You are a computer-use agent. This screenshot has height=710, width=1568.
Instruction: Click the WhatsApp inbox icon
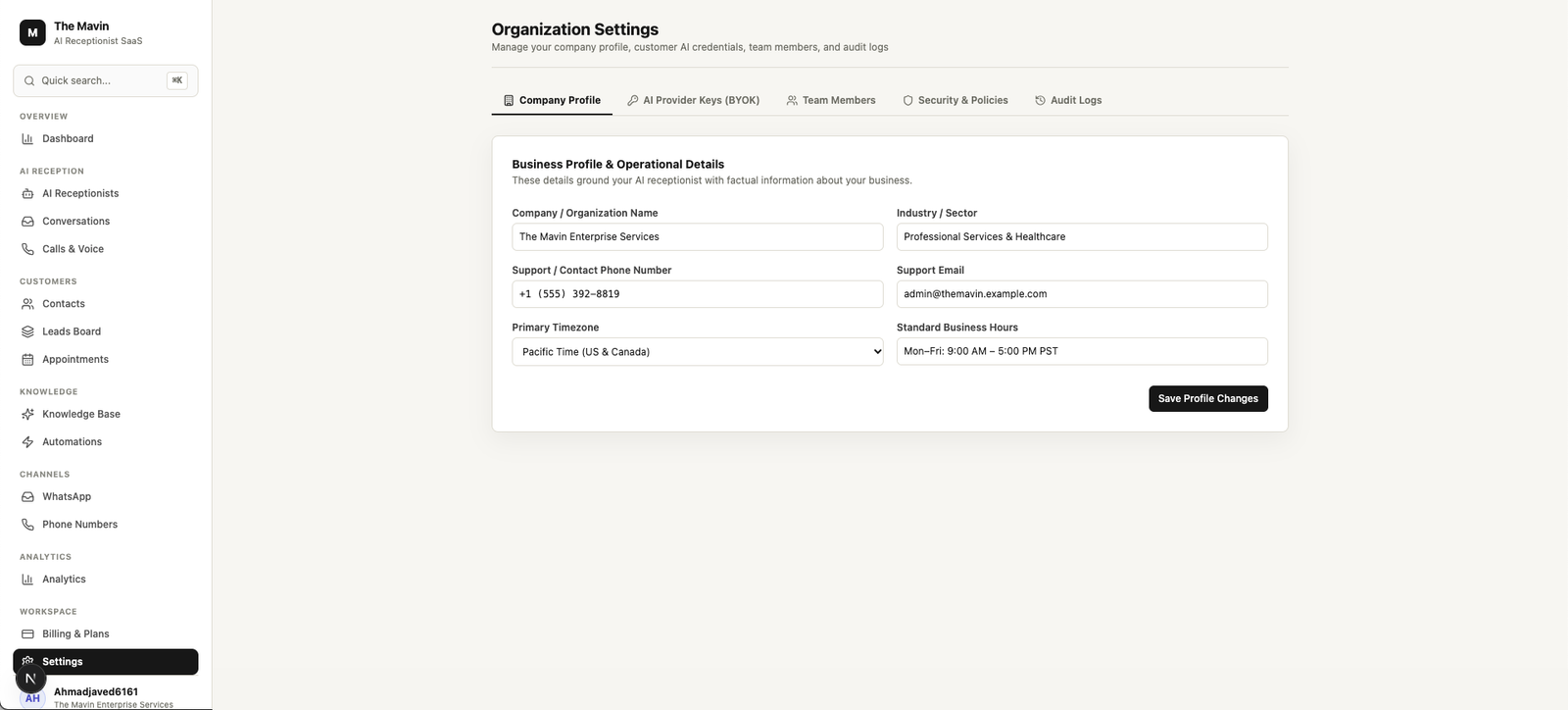[27, 496]
